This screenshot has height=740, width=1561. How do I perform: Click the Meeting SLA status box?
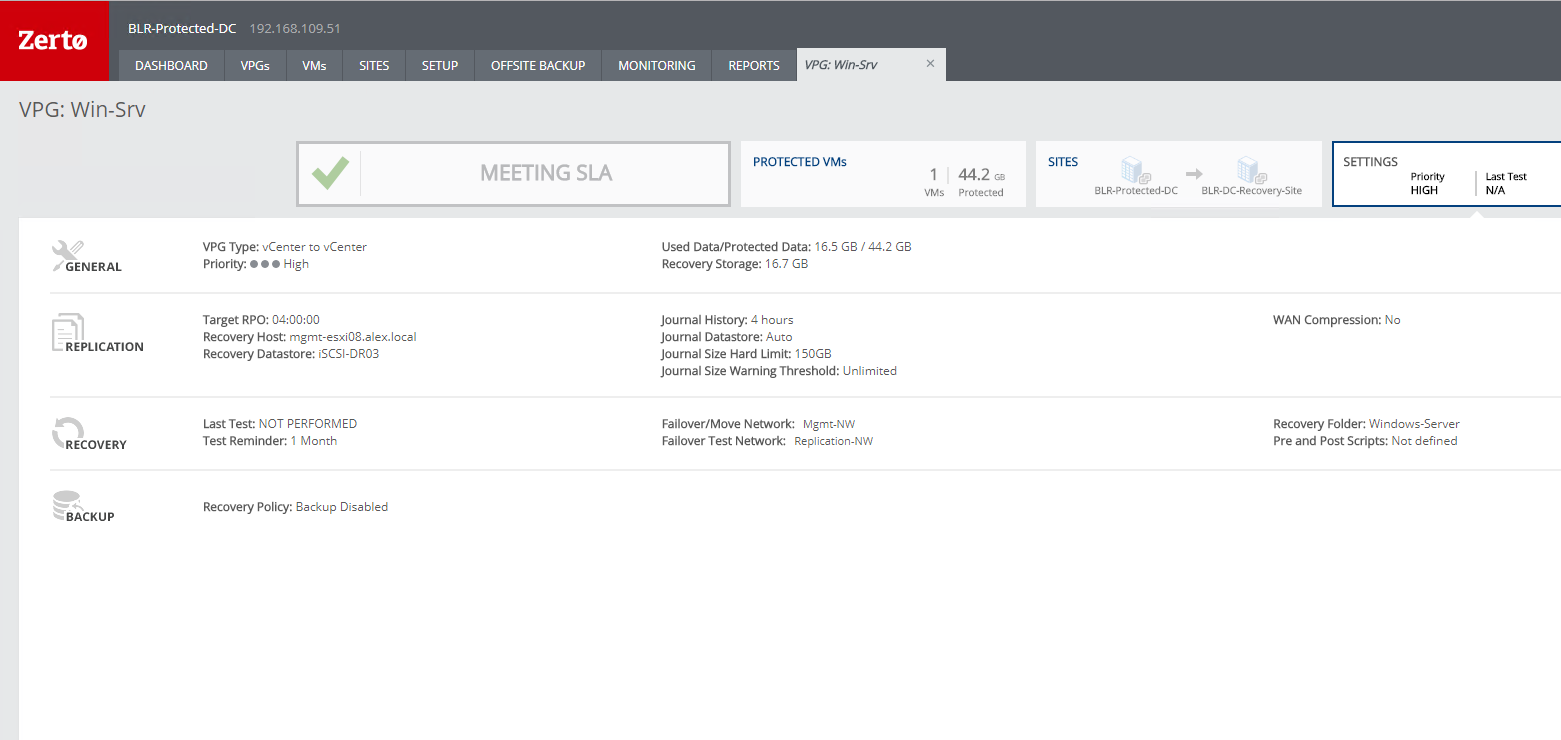coord(545,173)
